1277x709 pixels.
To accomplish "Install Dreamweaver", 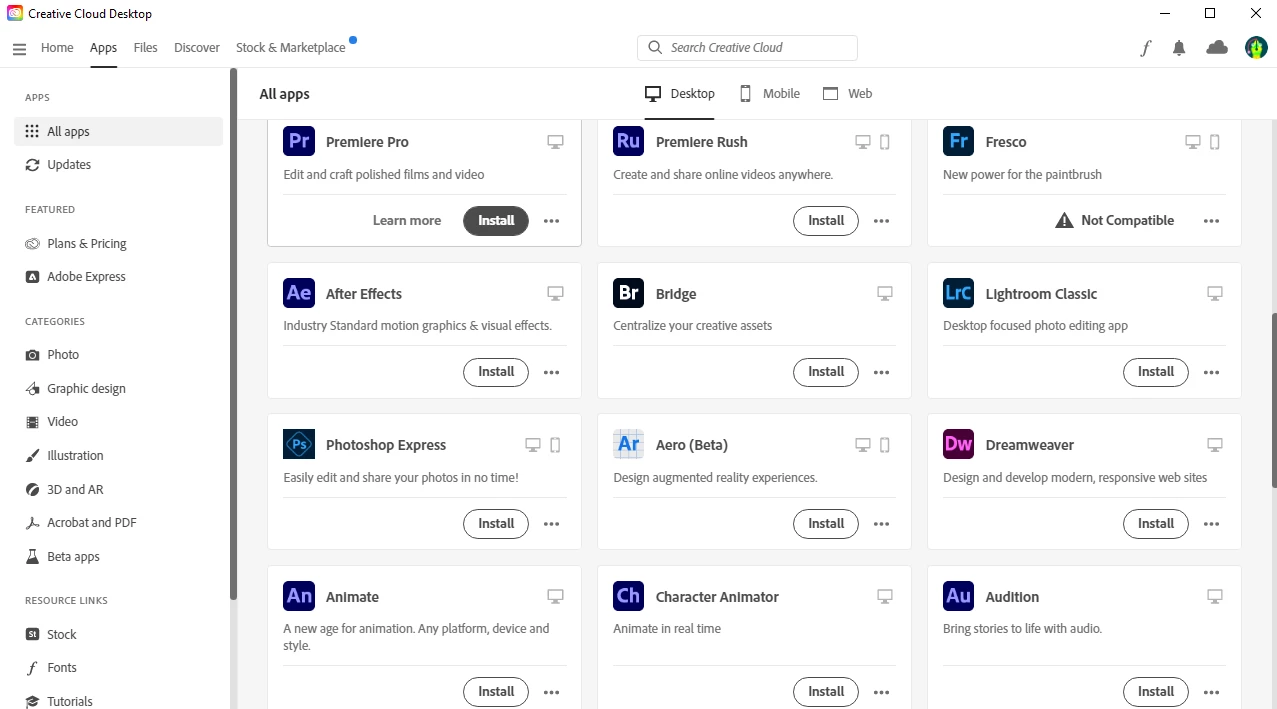I will [1156, 524].
